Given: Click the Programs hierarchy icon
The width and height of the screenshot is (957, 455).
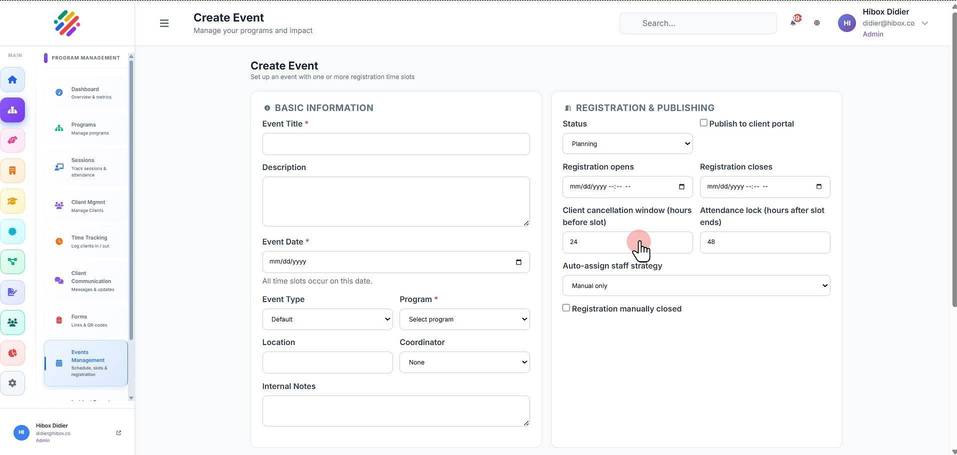Looking at the screenshot, I should point(59,128).
